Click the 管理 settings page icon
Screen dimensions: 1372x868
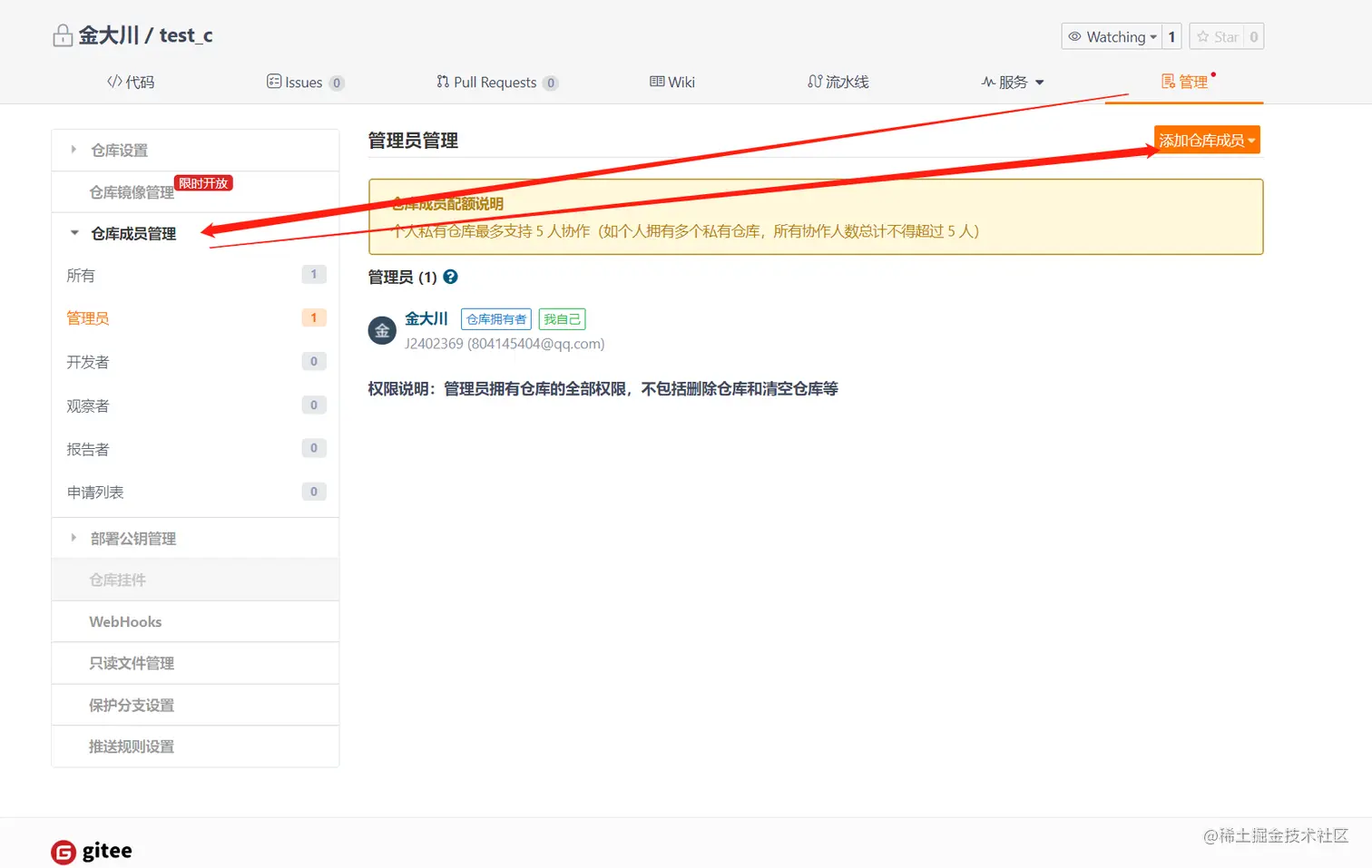click(x=1168, y=82)
